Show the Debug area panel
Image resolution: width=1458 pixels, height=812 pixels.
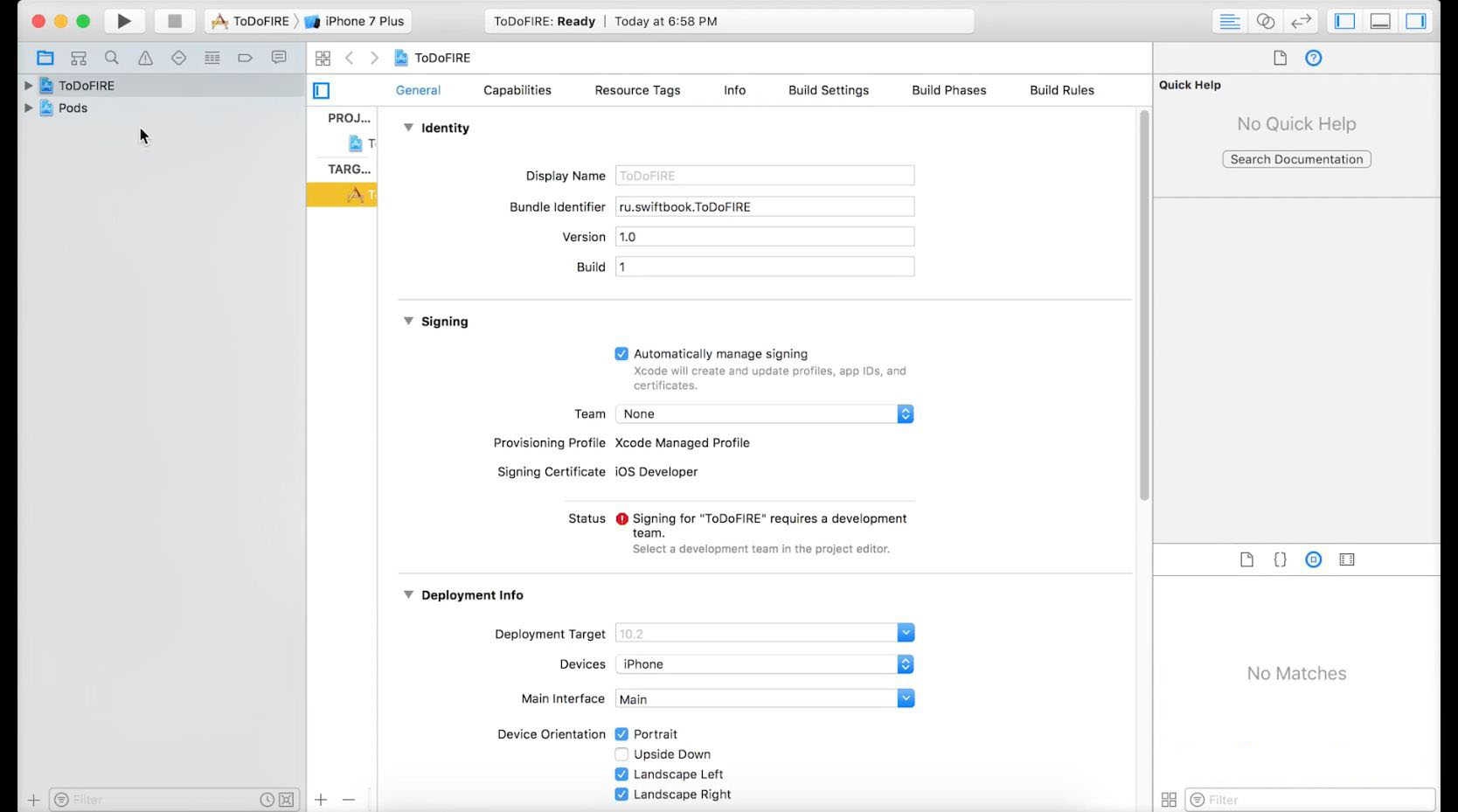[x=1381, y=21]
